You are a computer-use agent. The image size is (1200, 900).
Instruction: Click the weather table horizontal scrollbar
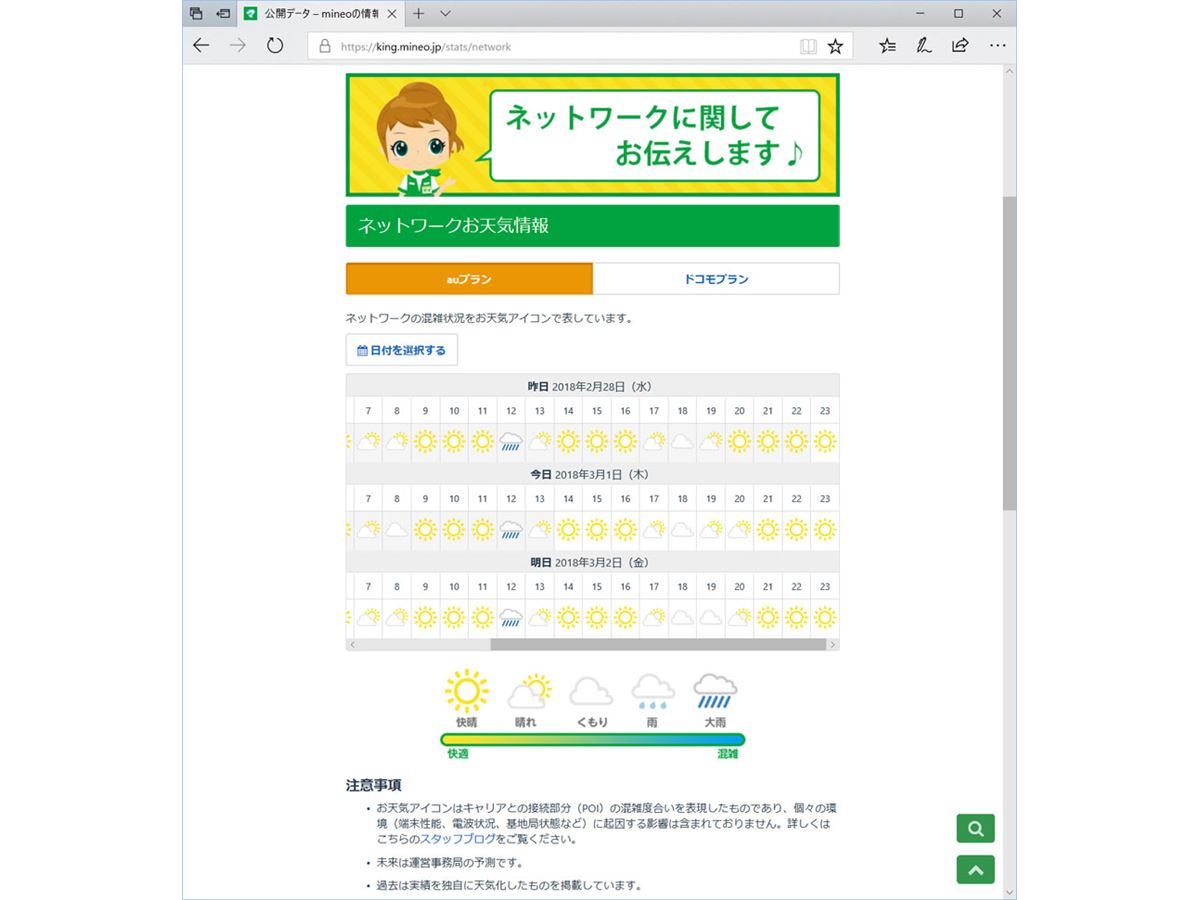(658, 645)
